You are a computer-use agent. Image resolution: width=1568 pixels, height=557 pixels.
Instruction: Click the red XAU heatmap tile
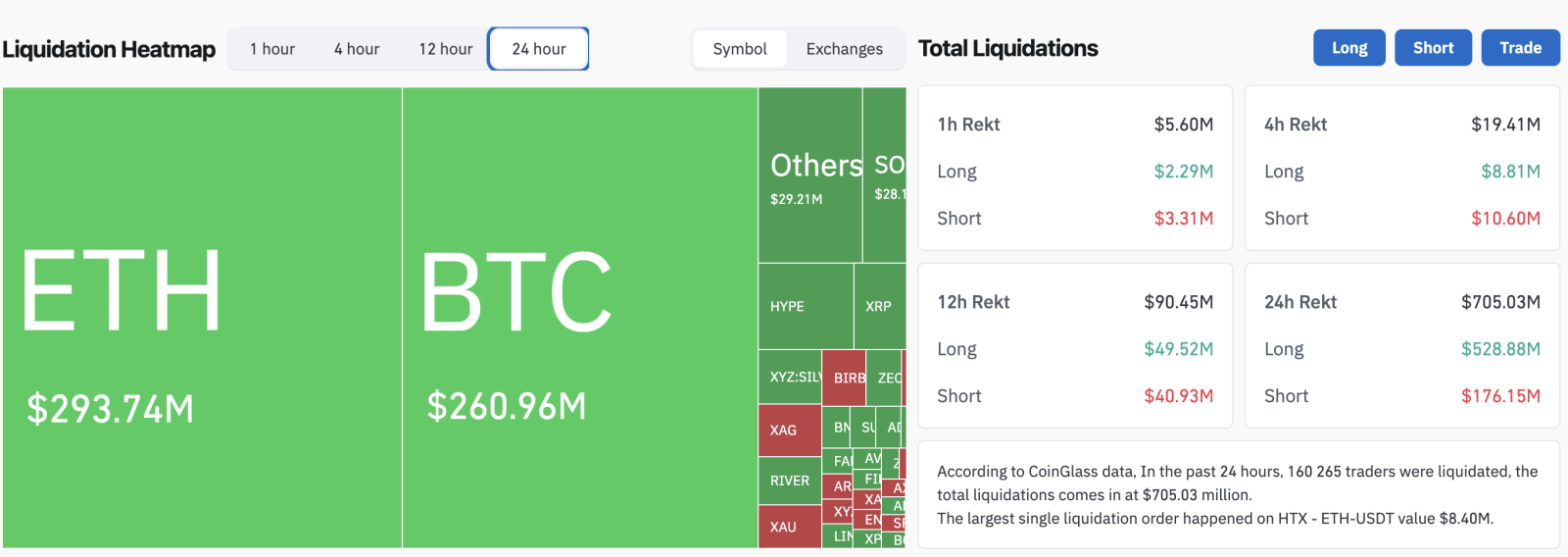789,527
